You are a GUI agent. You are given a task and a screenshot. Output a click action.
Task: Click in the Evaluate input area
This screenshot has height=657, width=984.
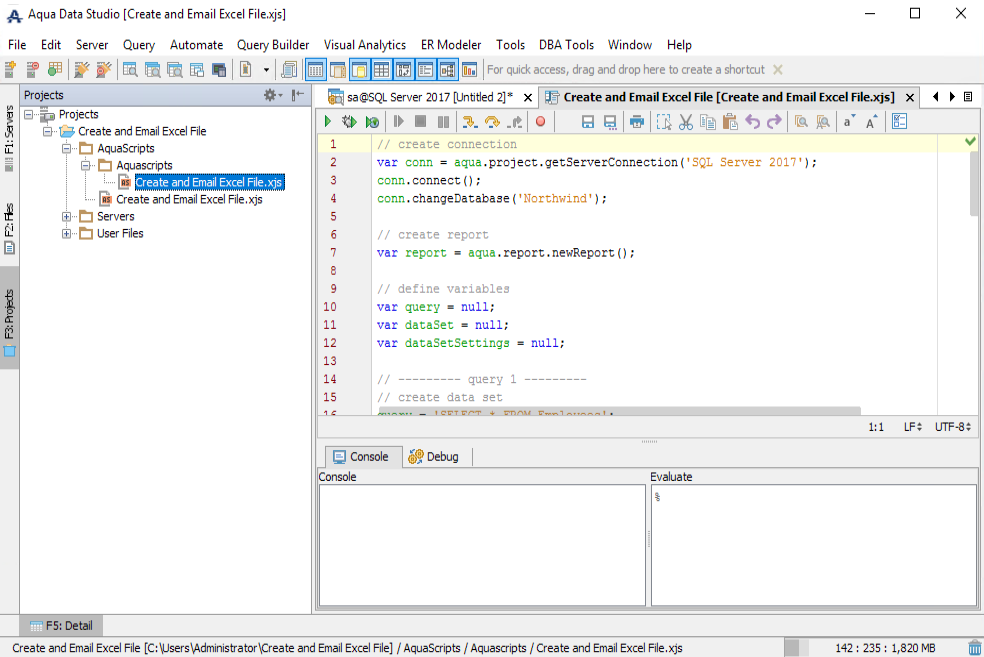pos(812,545)
